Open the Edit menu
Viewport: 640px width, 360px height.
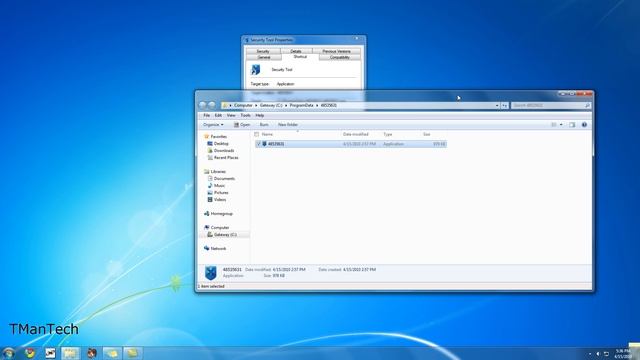pyautogui.click(x=218, y=116)
